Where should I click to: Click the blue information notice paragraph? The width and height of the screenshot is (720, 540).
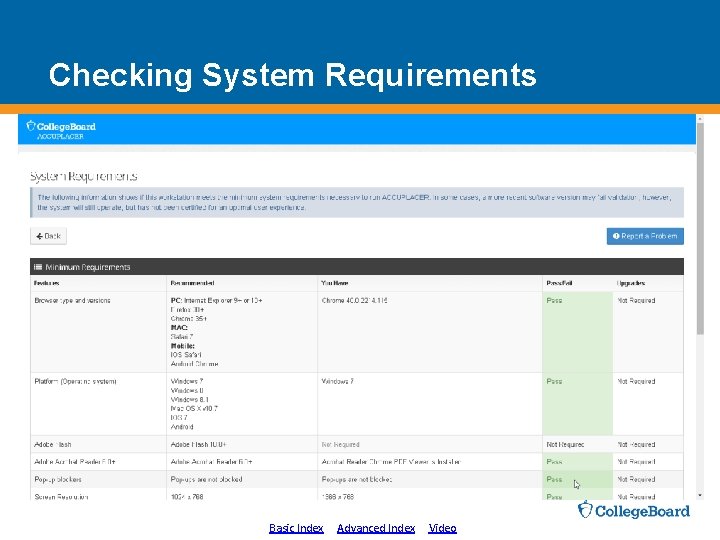tap(357, 202)
